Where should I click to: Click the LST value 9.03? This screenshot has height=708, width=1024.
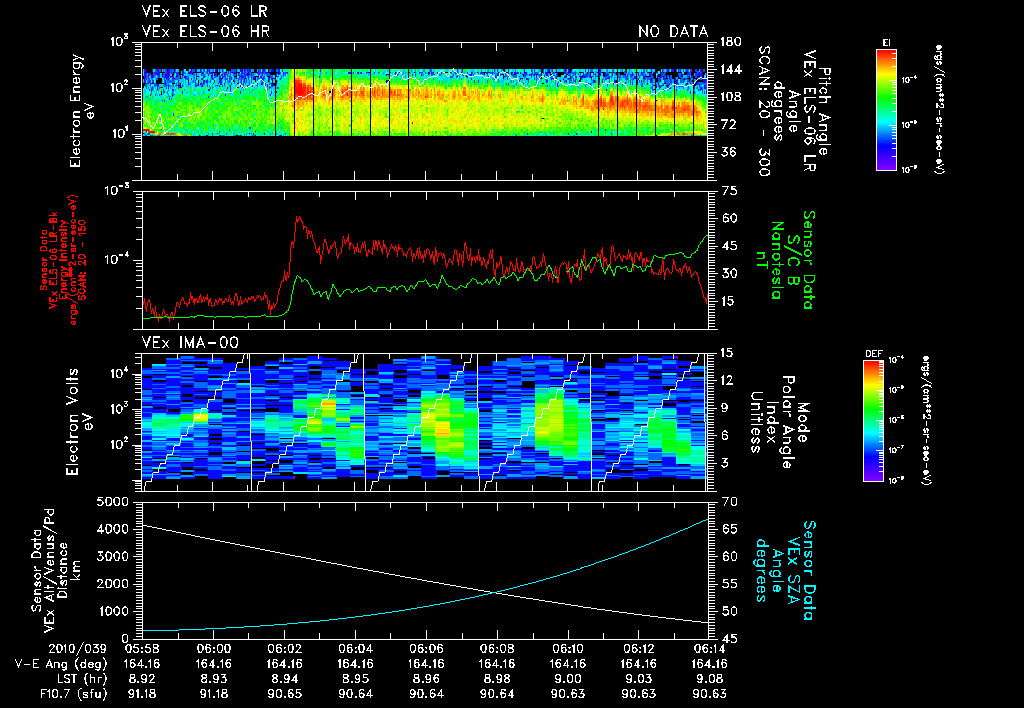pyautogui.click(x=639, y=679)
